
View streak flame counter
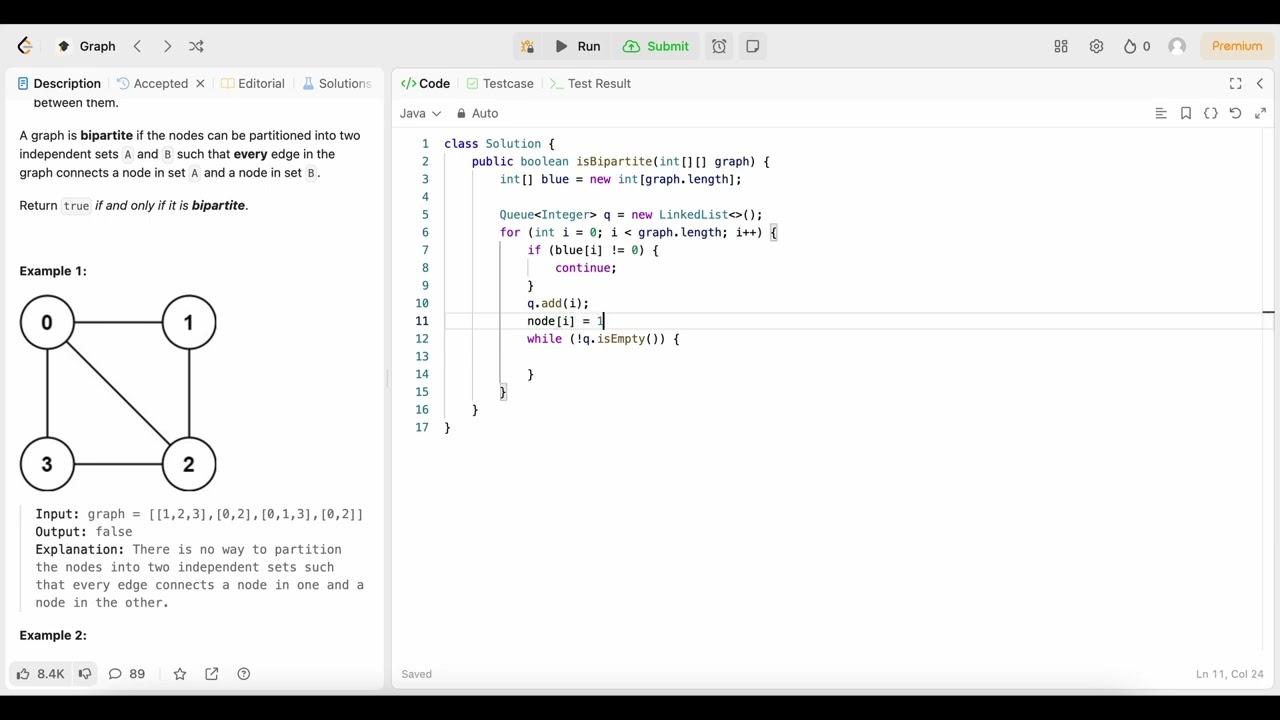point(1136,46)
